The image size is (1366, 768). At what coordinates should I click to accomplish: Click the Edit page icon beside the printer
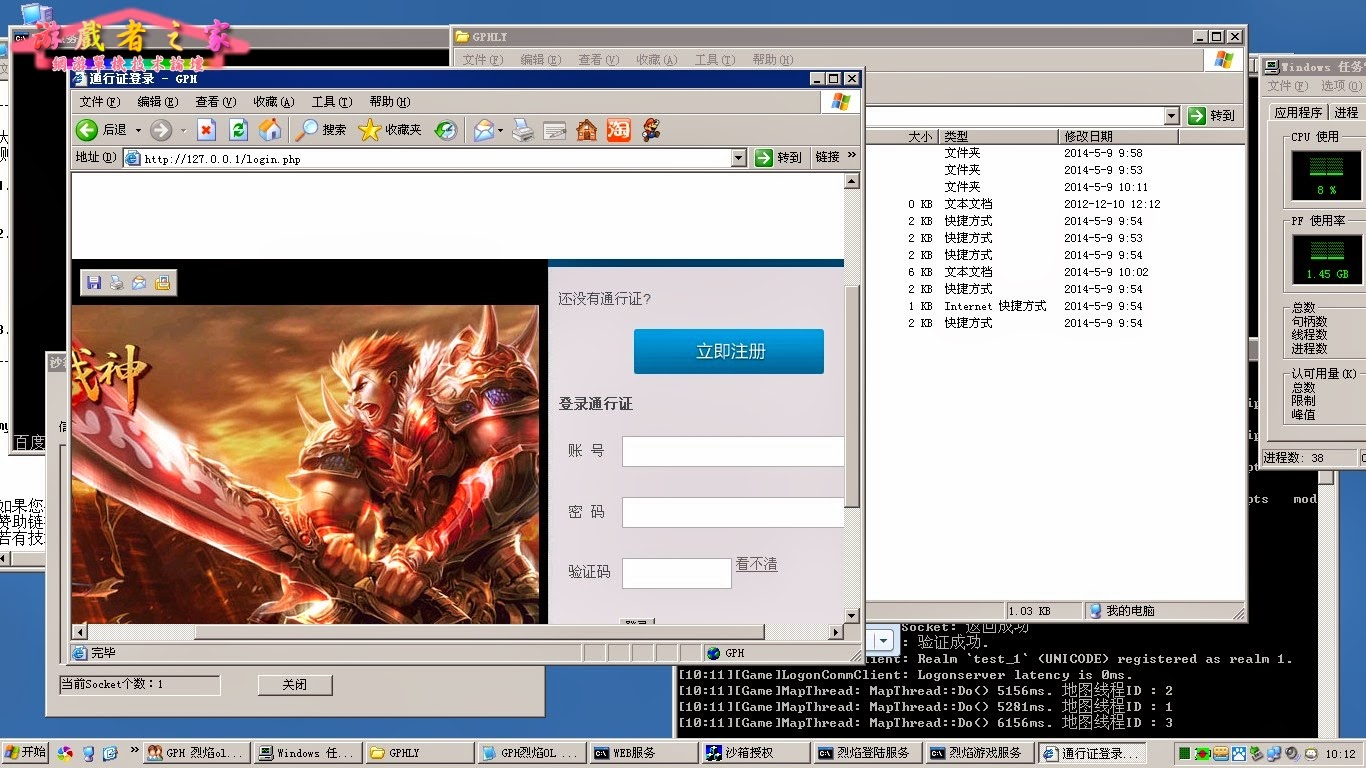[555, 130]
